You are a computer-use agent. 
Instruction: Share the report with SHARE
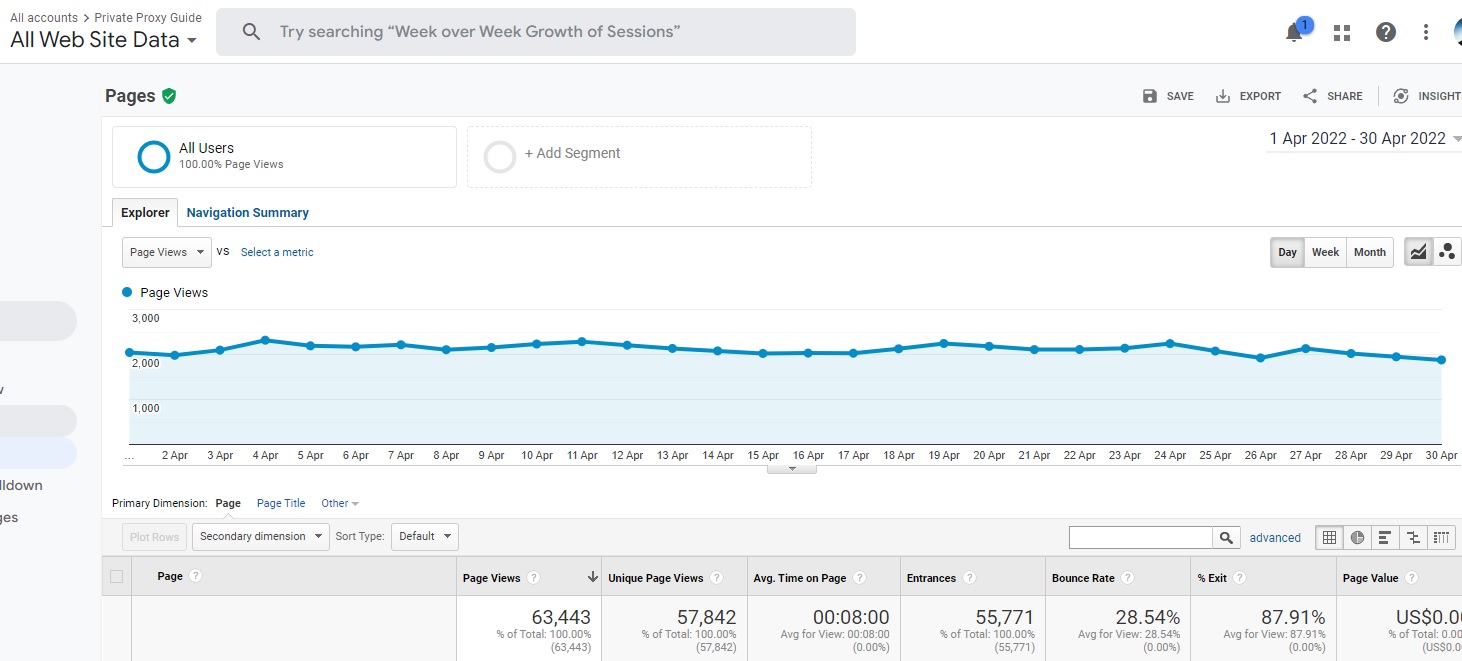click(x=1332, y=96)
